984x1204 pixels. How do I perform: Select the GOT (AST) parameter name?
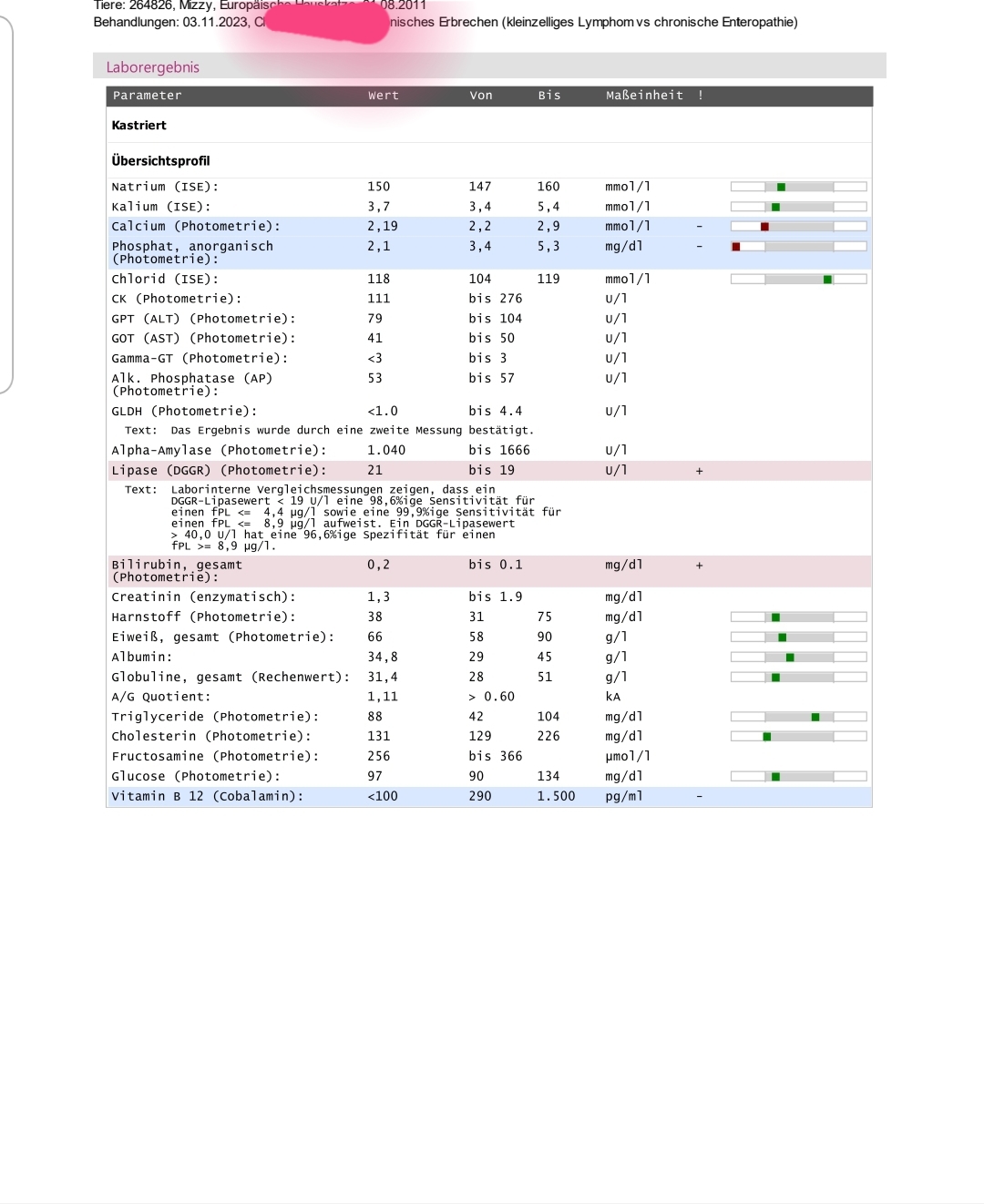pyautogui.click(x=203, y=340)
